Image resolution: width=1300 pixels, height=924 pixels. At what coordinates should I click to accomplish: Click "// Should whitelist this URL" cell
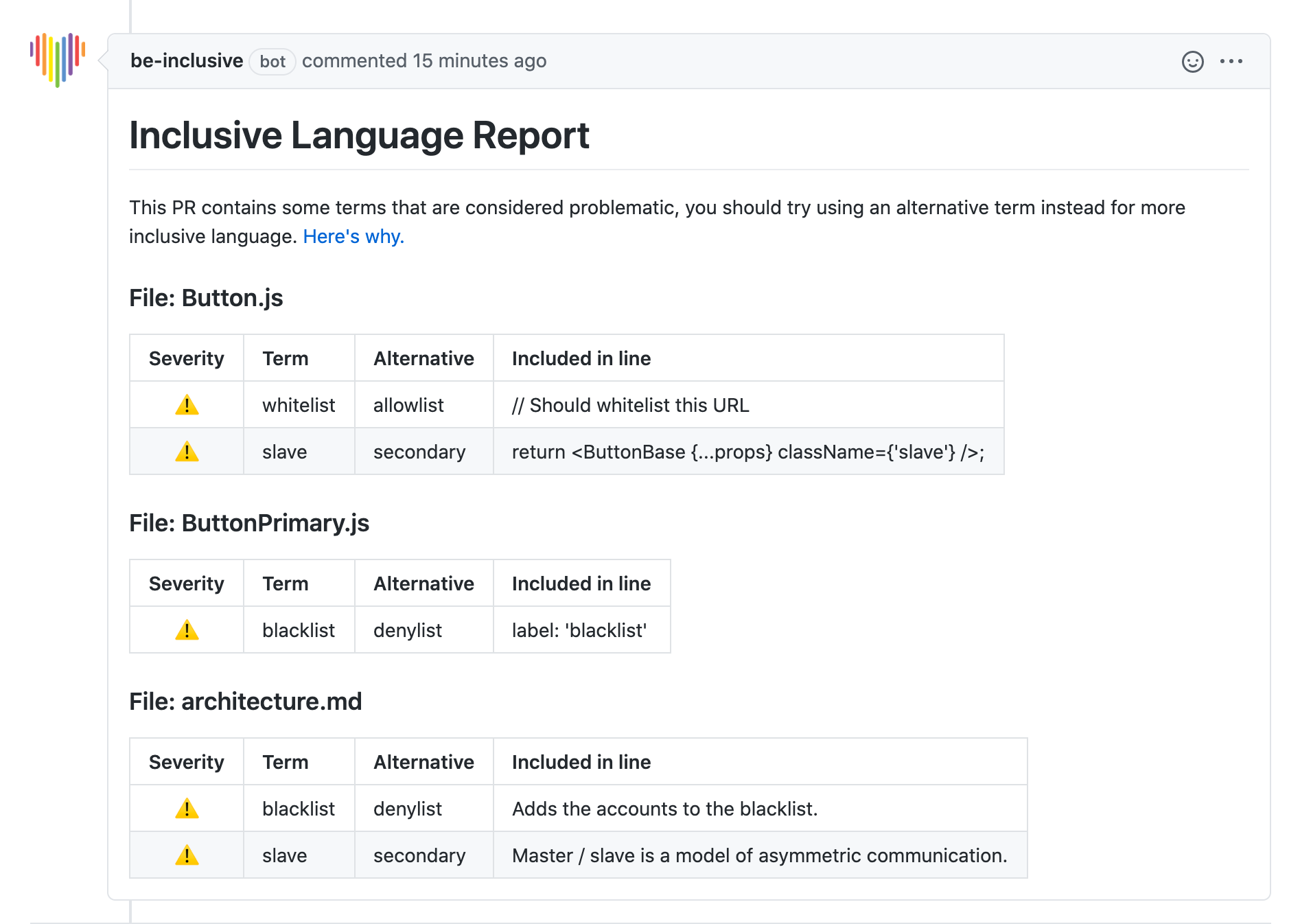(749, 405)
